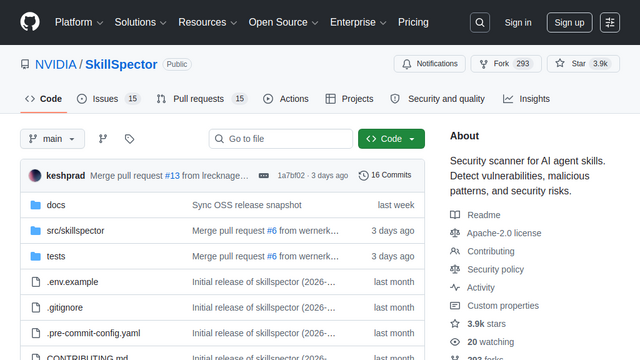Open the Insights tab
Image resolution: width=640 pixels, height=360 pixels.
526,99
